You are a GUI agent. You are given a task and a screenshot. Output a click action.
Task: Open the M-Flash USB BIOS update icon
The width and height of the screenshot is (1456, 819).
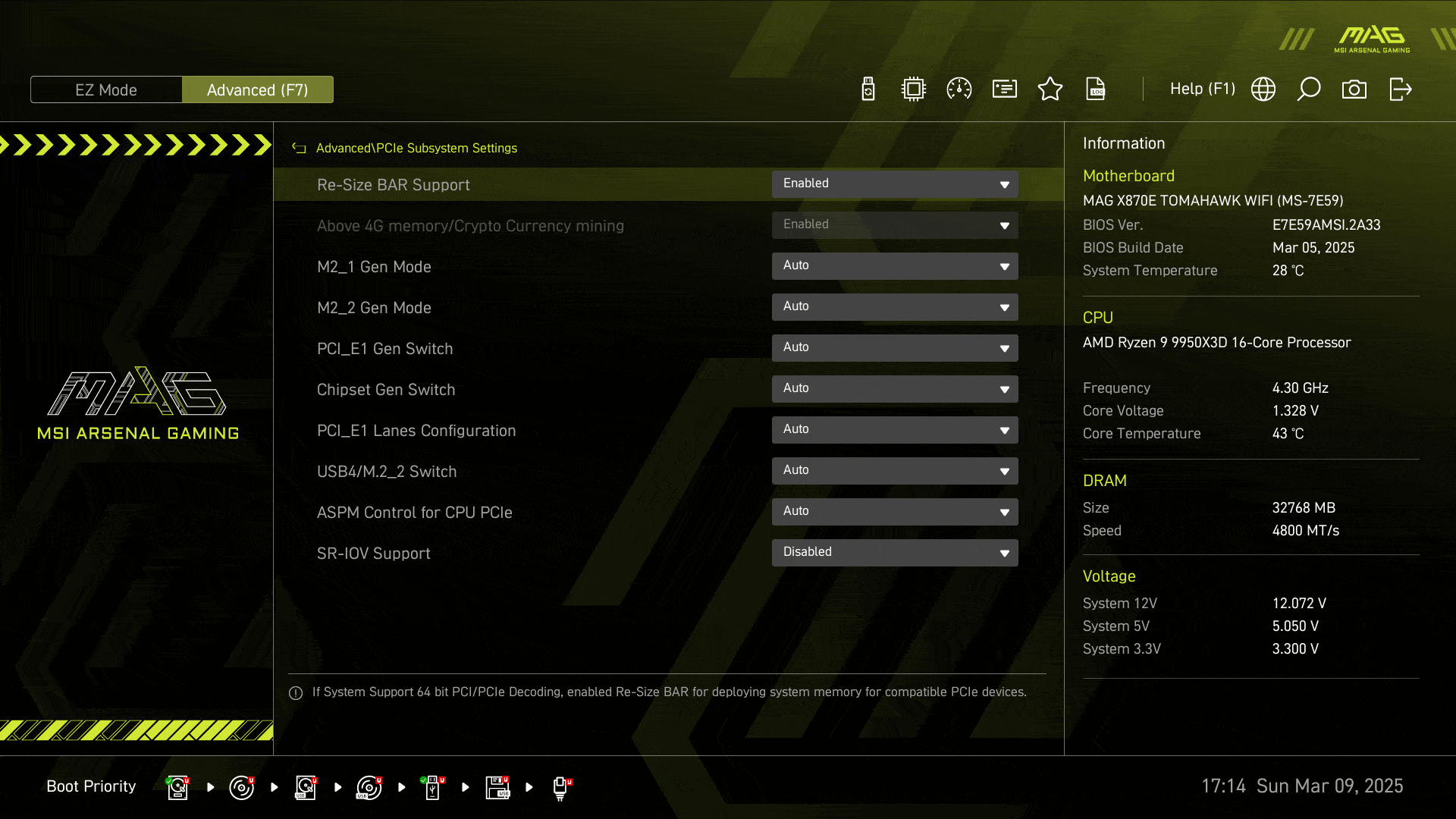868,89
